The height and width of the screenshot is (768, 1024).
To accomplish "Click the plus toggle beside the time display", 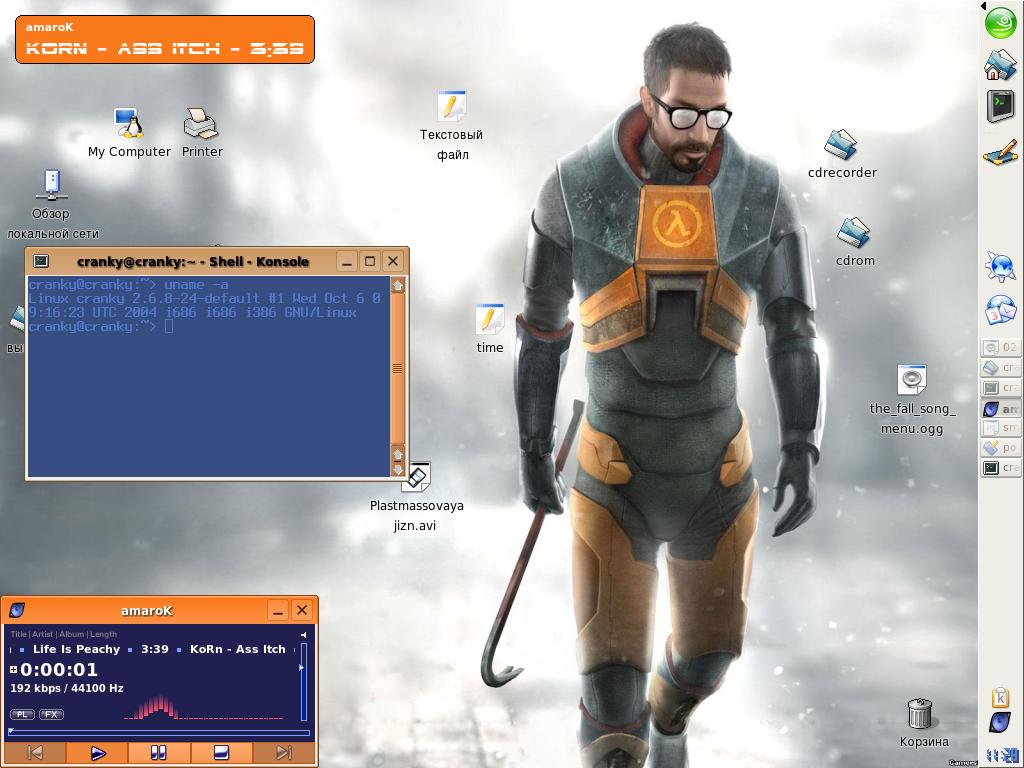I will pos(13,669).
